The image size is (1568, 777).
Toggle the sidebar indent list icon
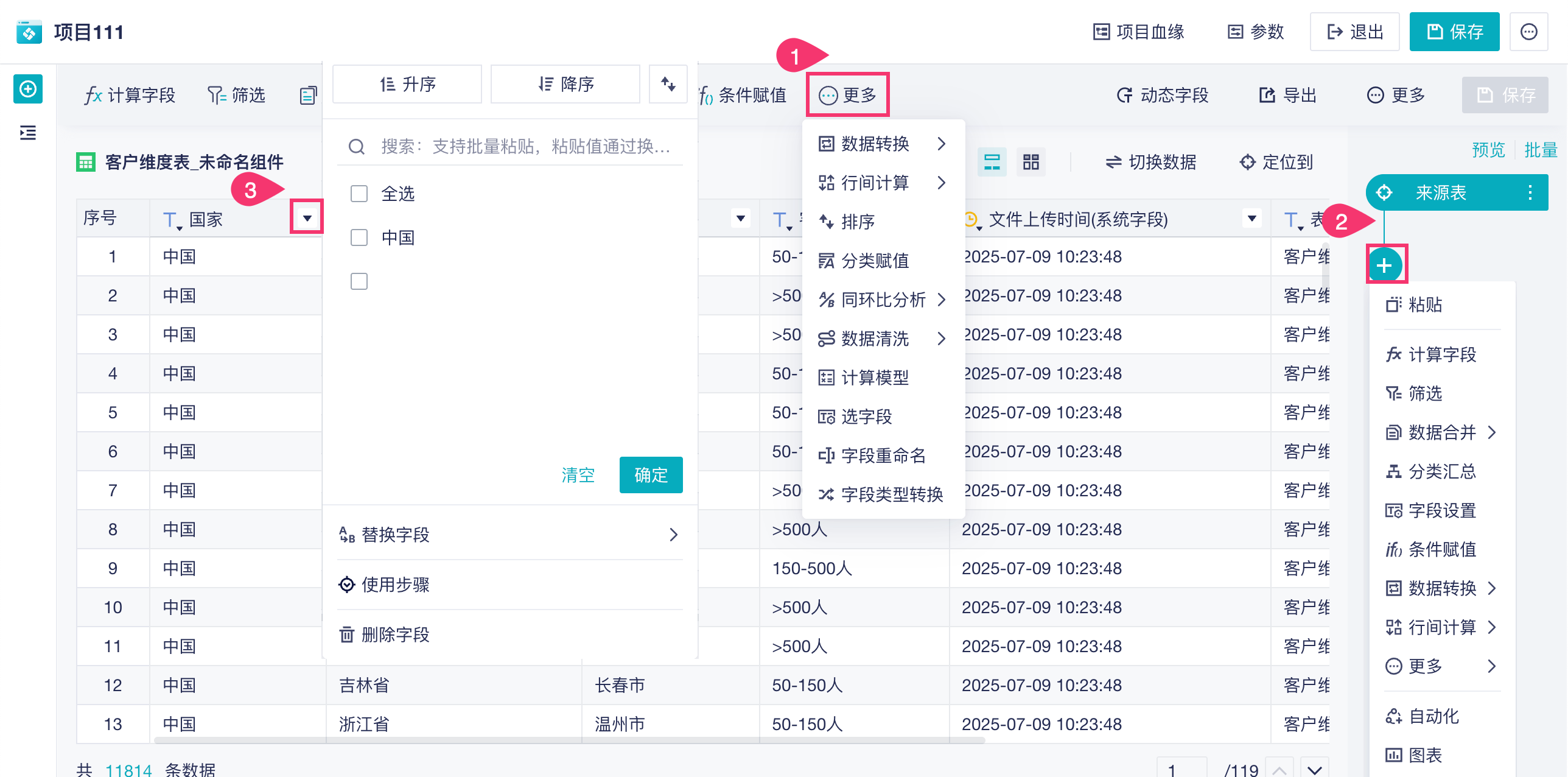28,132
